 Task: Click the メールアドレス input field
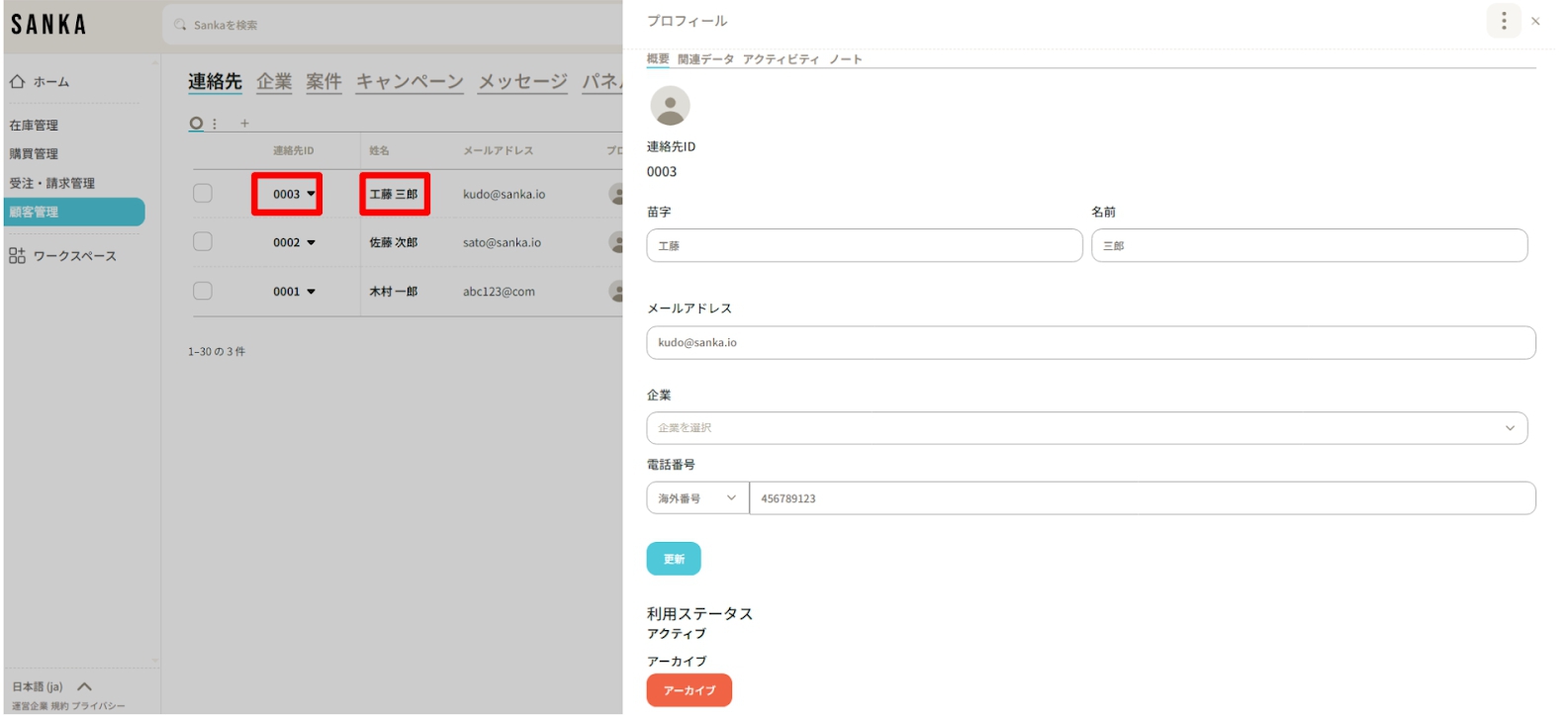click(1090, 343)
